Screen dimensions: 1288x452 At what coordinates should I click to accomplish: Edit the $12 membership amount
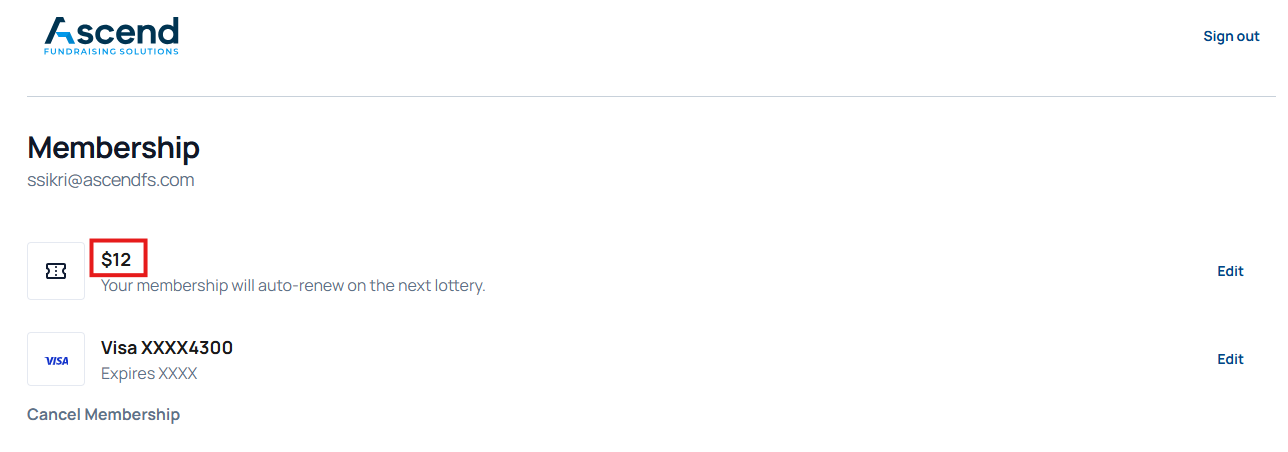[x=1230, y=271]
